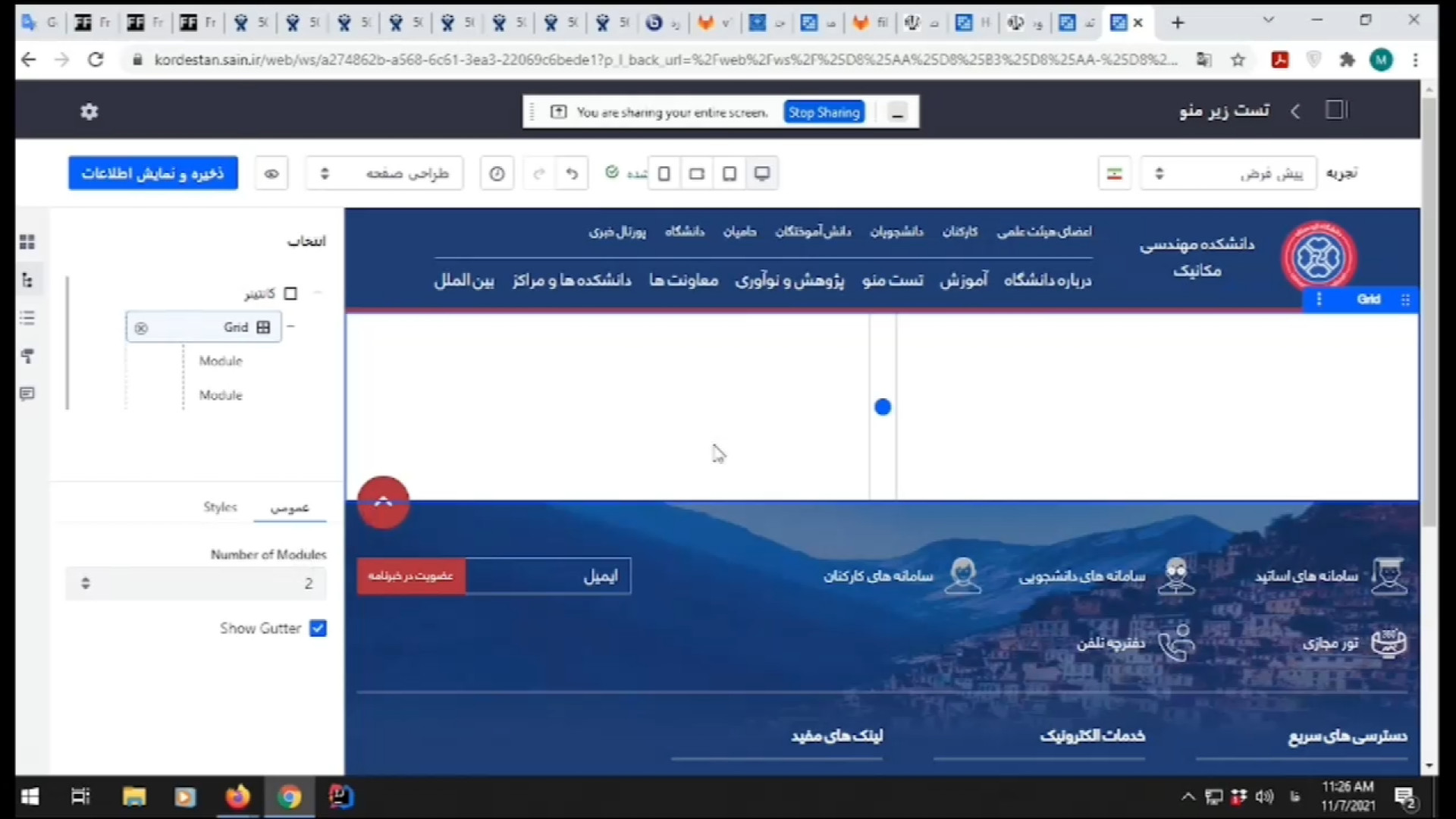Click the Number of Modules stepper field
1456x819 pixels.
[x=196, y=583]
